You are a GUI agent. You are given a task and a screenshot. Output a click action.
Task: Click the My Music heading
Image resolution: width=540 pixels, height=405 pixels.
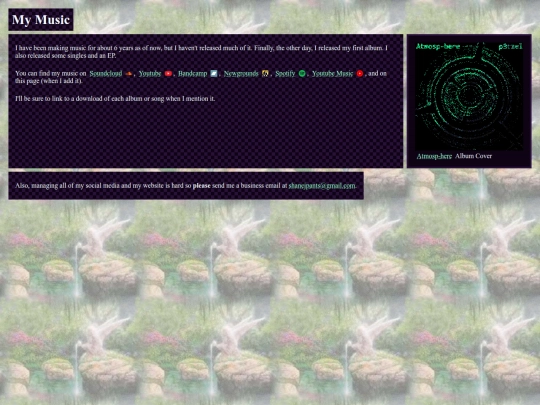[41, 20]
